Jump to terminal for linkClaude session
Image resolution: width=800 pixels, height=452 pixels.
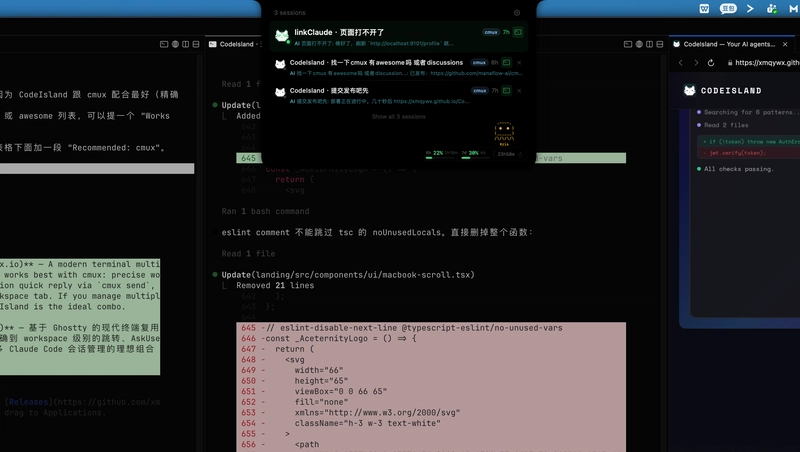click(x=519, y=32)
